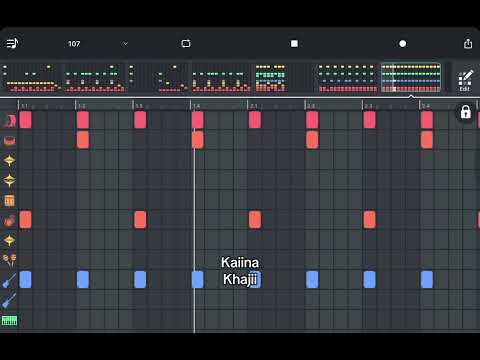This screenshot has width=480, height=360.
Task: Select the orange box drum row icon
Action: (x=9, y=201)
